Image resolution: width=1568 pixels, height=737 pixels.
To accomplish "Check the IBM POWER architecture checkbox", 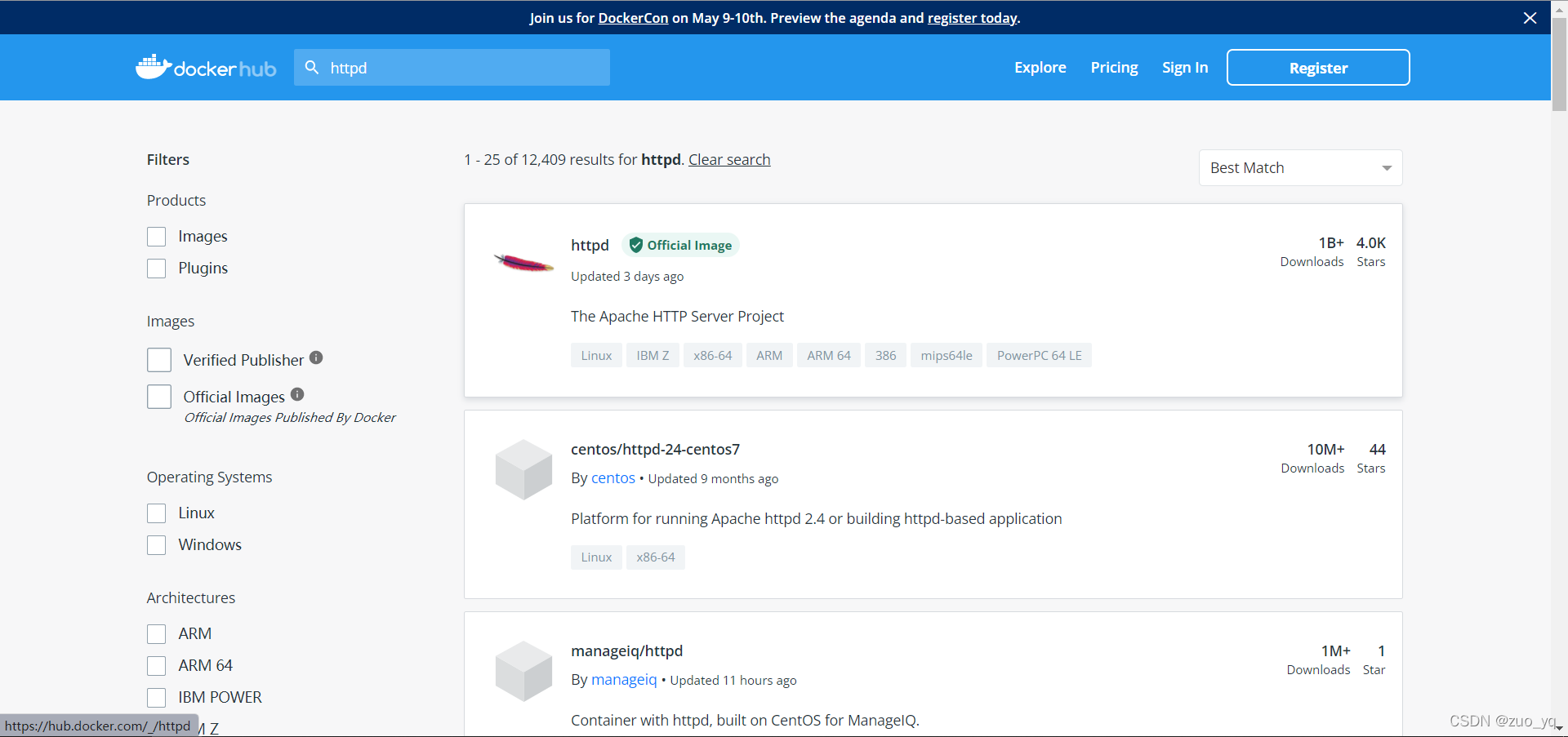I will [156, 698].
